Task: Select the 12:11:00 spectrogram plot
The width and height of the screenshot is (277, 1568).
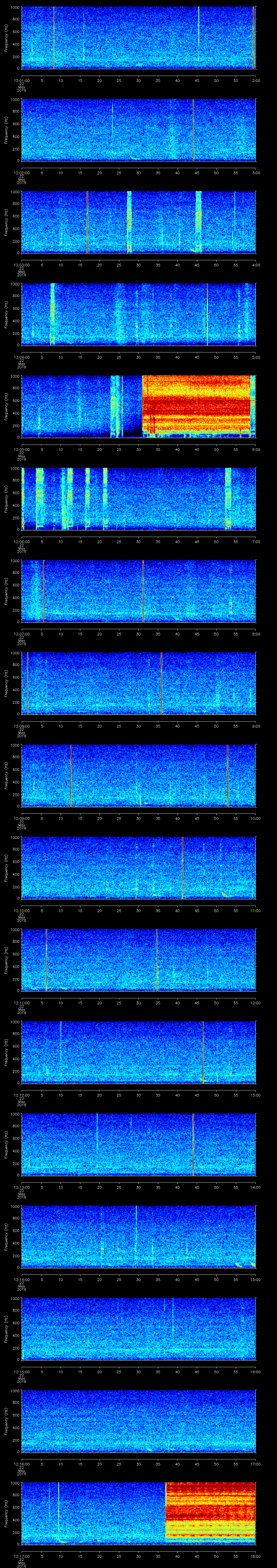Action: click(x=139, y=960)
